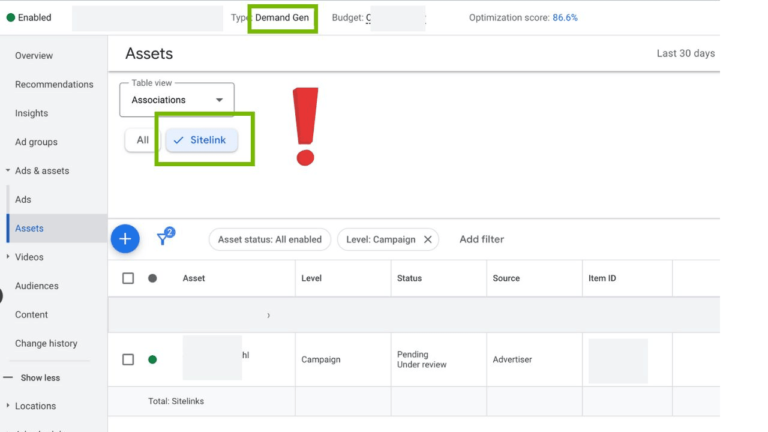Open Content page
The image size is (768, 432).
pos(31,314)
